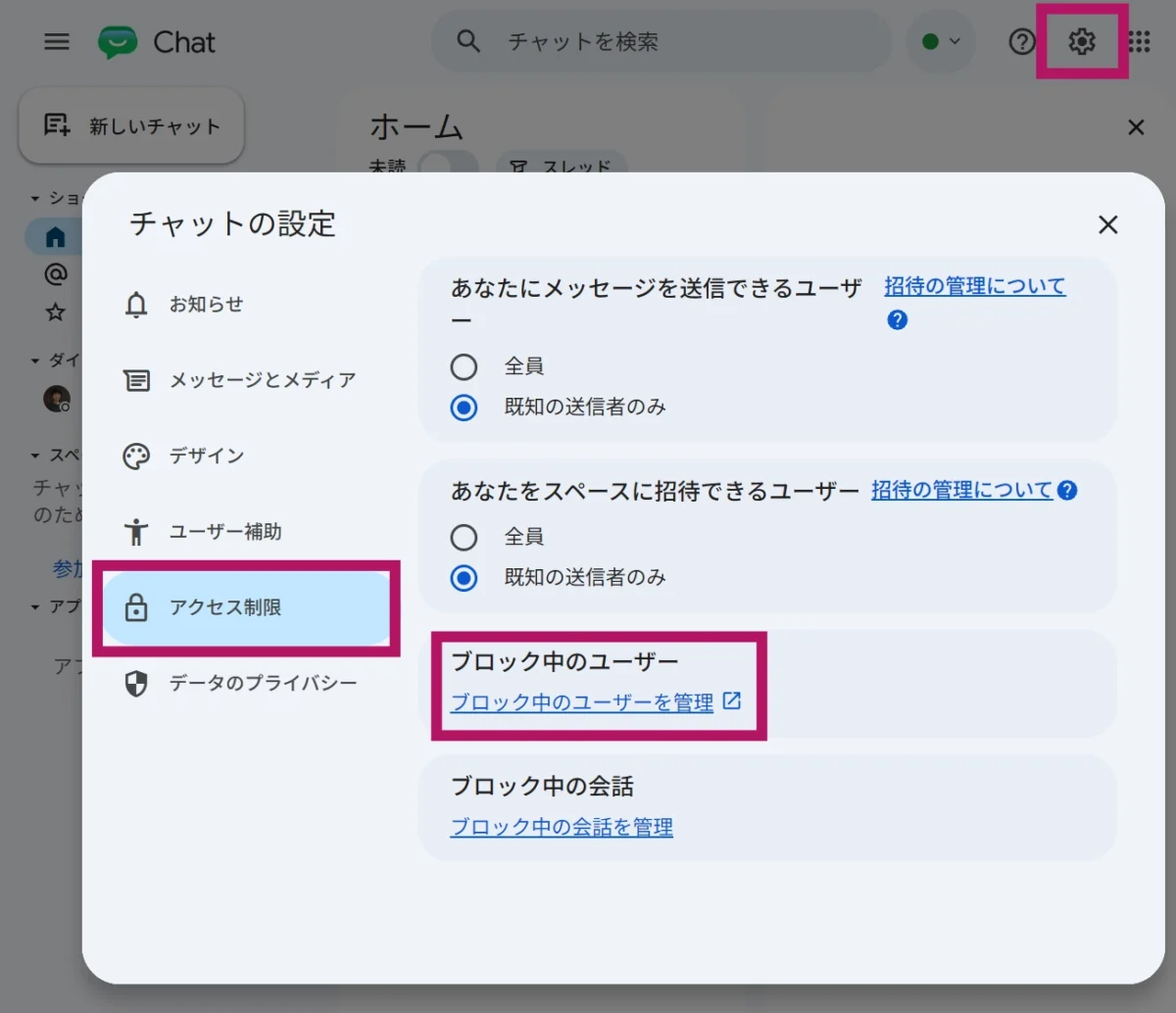Collapse the アプリ section arrow

pyautogui.click(x=35, y=607)
